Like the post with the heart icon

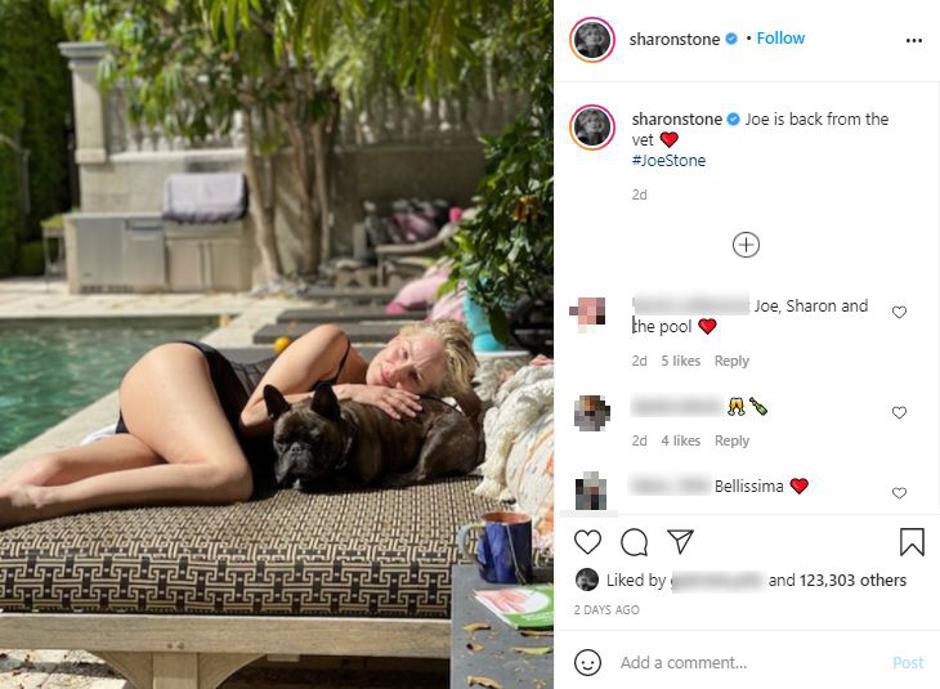click(x=588, y=542)
